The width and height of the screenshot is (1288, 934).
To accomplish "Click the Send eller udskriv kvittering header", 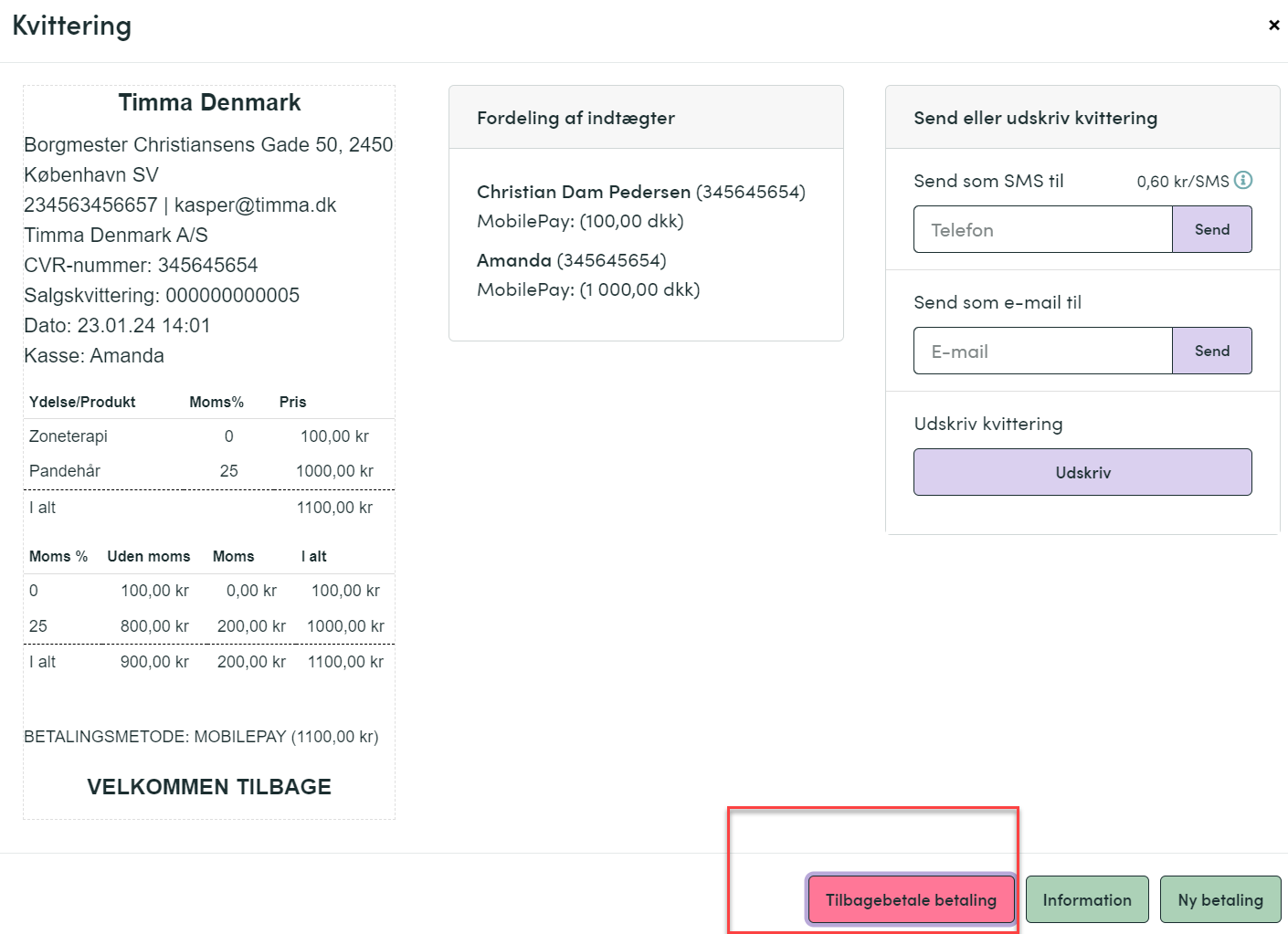I will [1036, 118].
